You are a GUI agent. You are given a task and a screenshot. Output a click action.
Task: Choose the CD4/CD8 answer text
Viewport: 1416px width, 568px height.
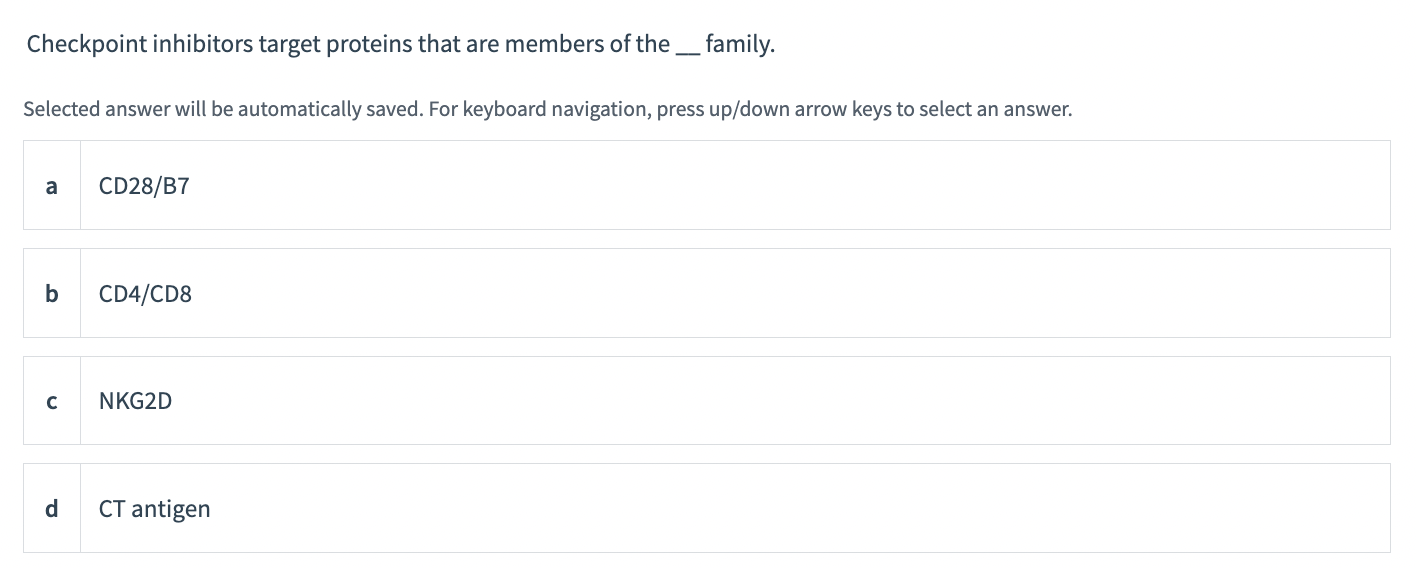145,294
